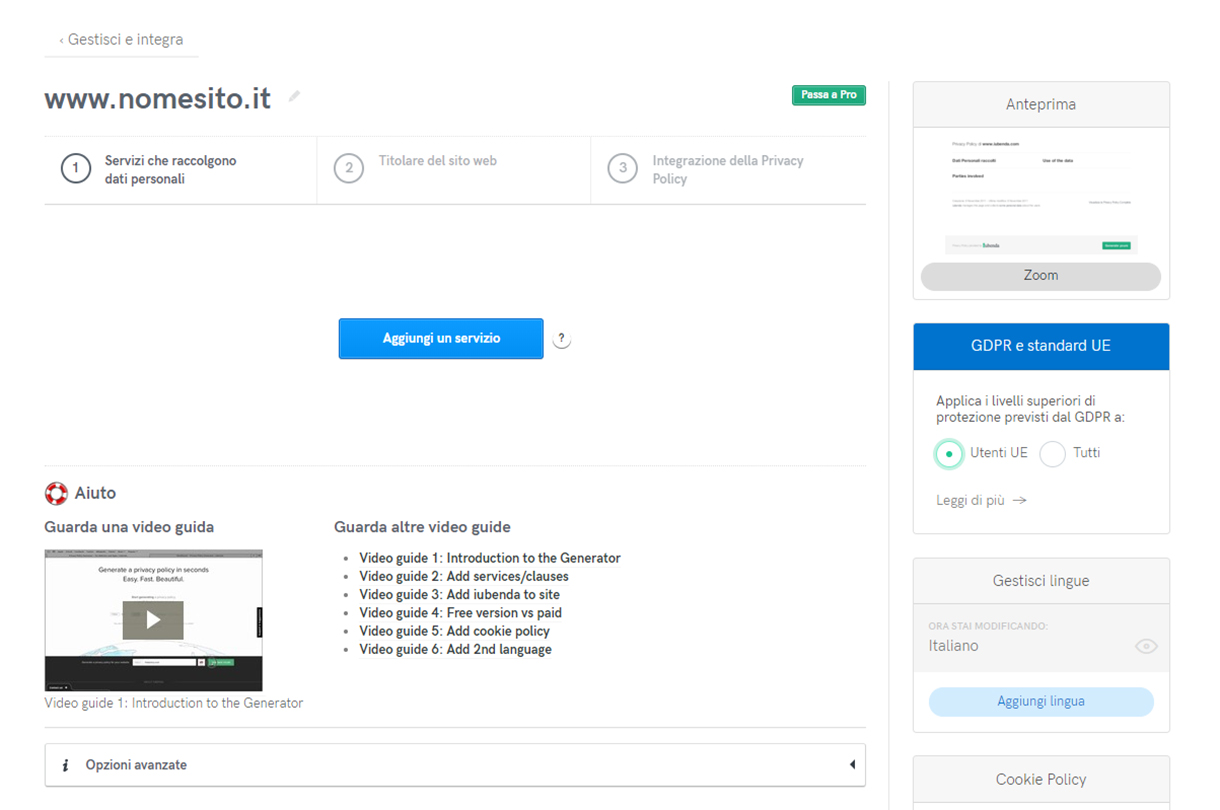Select the Tutti radio button

click(x=1052, y=454)
